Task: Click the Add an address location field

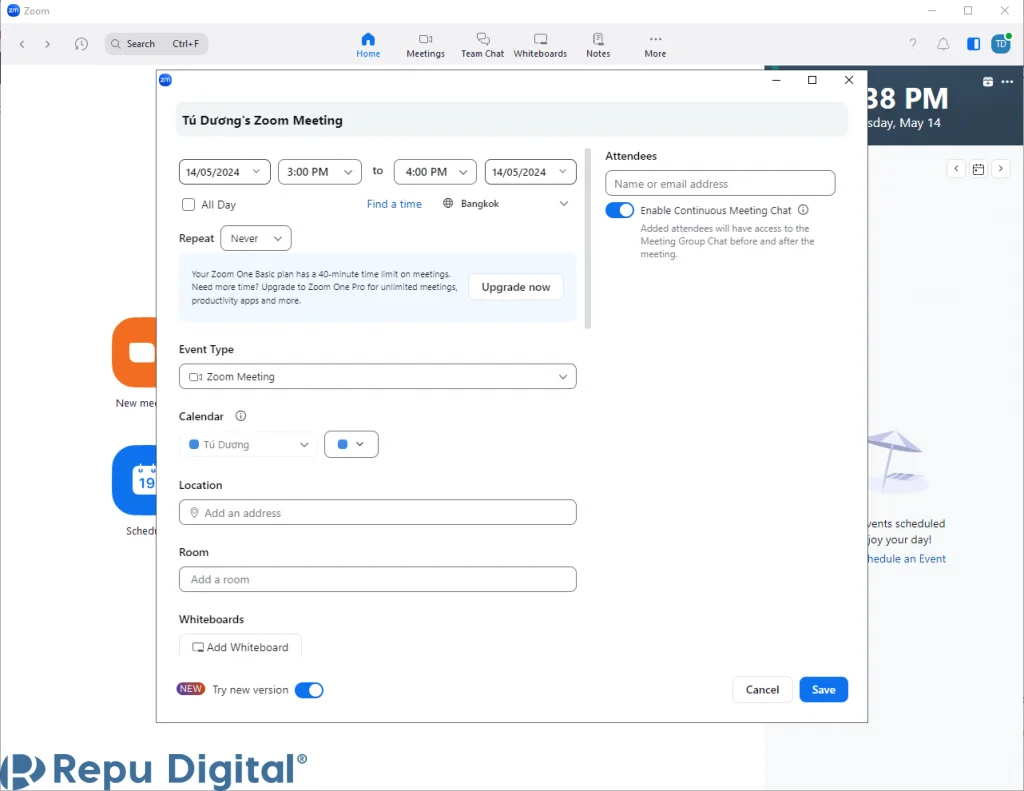Action: point(377,513)
